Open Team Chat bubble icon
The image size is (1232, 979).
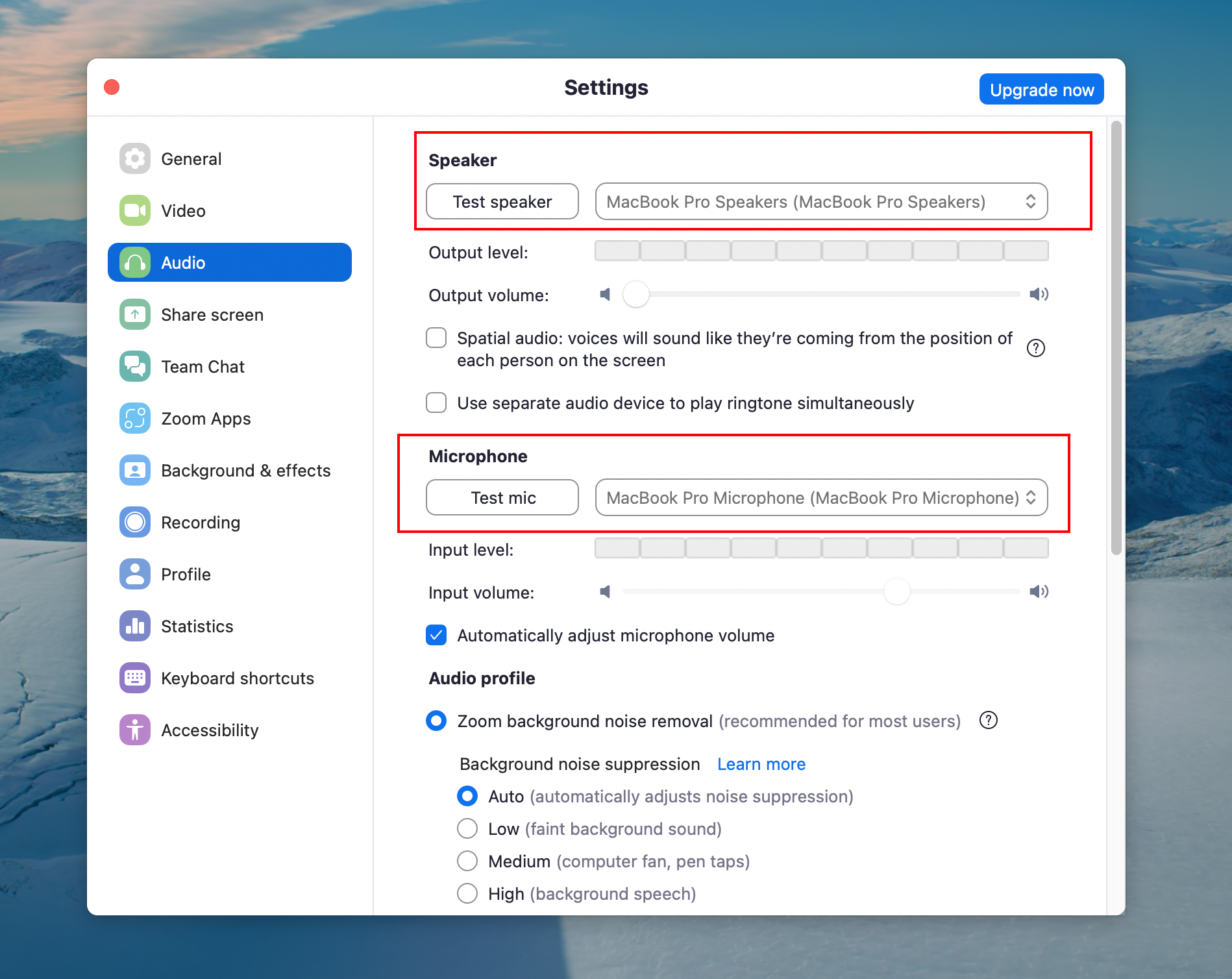click(x=134, y=366)
